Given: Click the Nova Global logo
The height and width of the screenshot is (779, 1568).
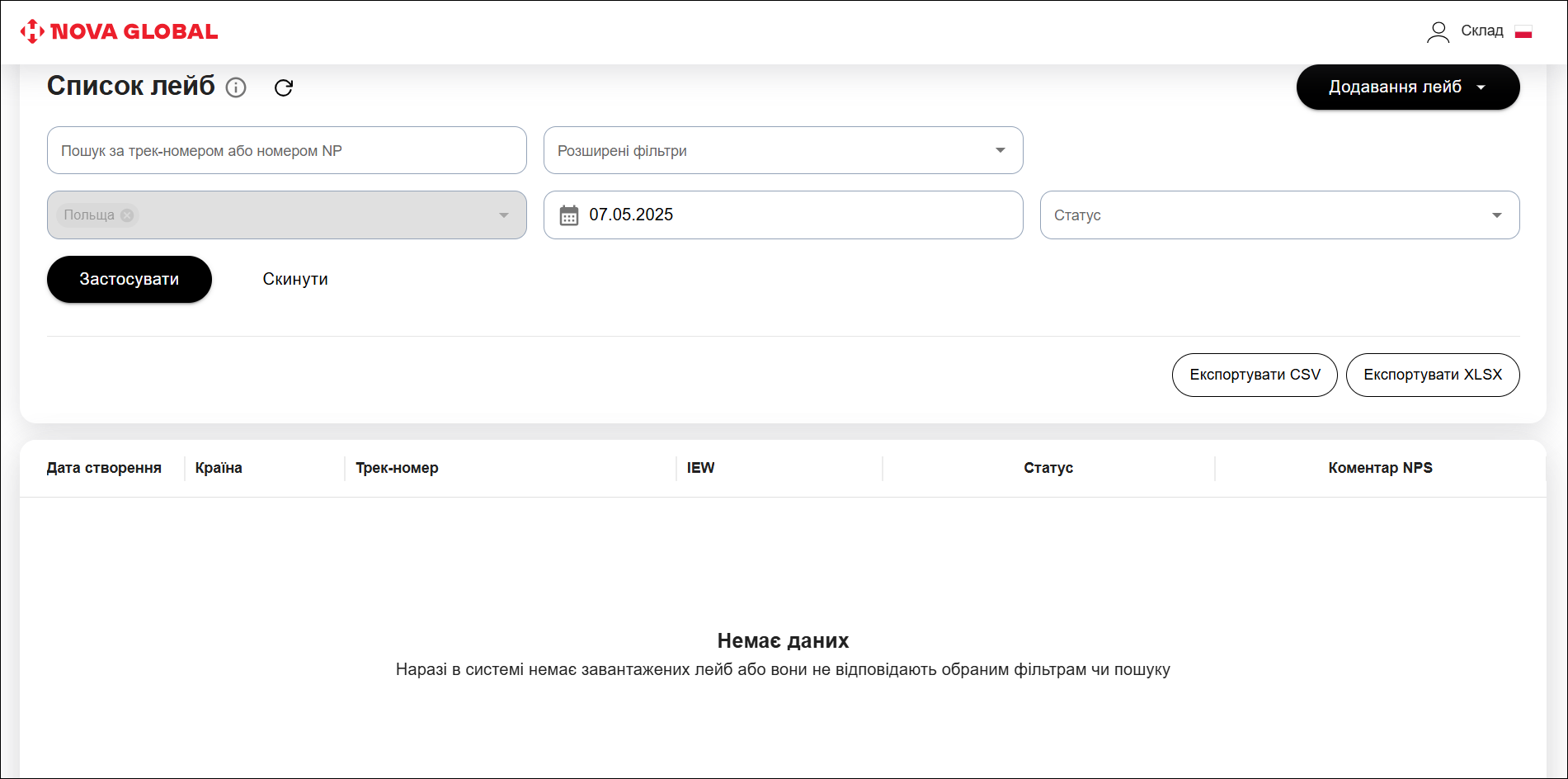Looking at the screenshot, I should [119, 31].
